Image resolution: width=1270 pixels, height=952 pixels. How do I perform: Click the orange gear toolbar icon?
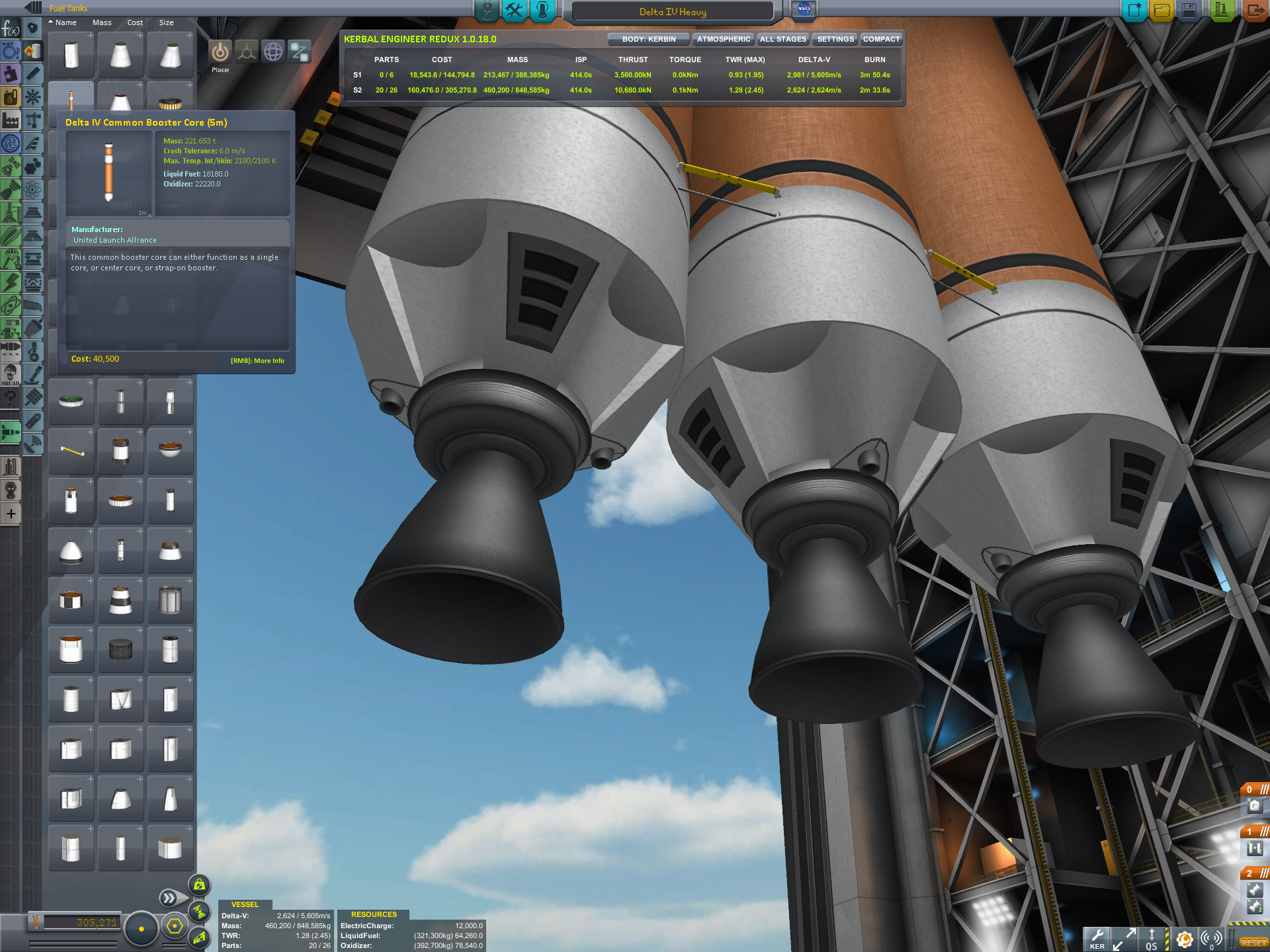click(x=1184, y=939)
